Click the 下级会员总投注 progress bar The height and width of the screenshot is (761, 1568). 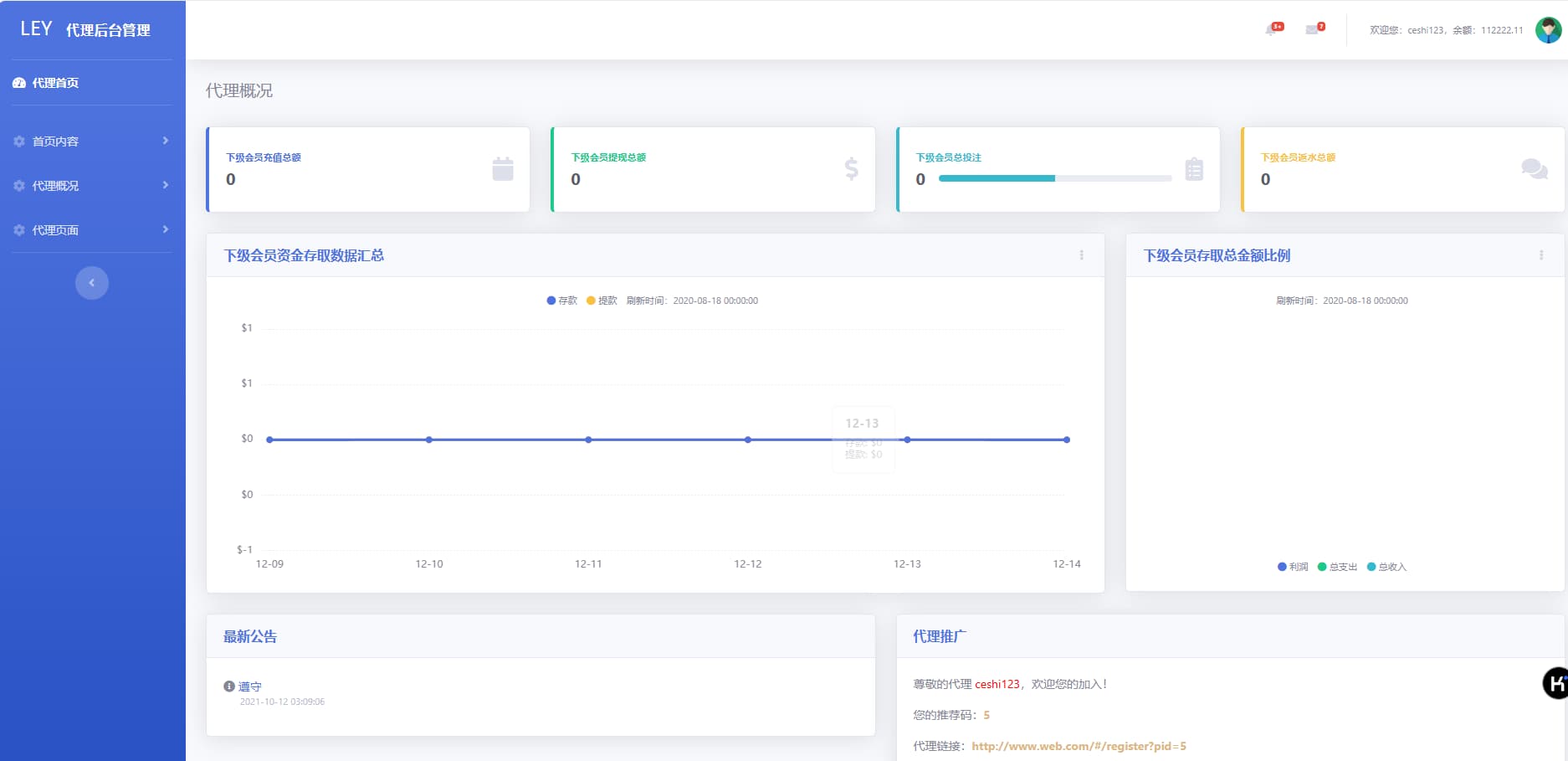click(x=1054, y=178)
